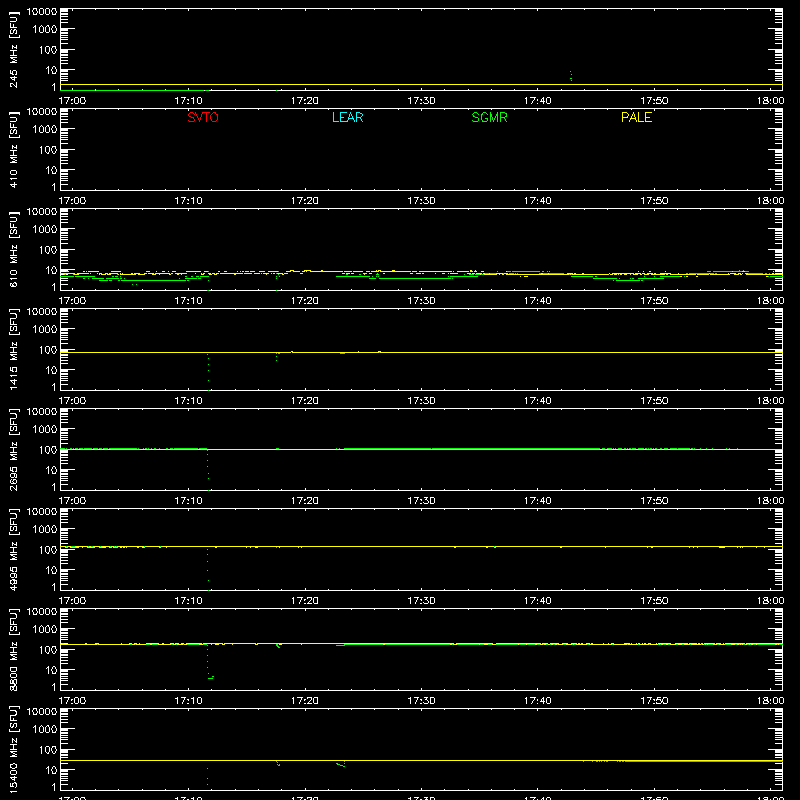Click the 17:20 label under the 2695 MHz panel
Screen dimensions: 800x800
tap(305, 501)
